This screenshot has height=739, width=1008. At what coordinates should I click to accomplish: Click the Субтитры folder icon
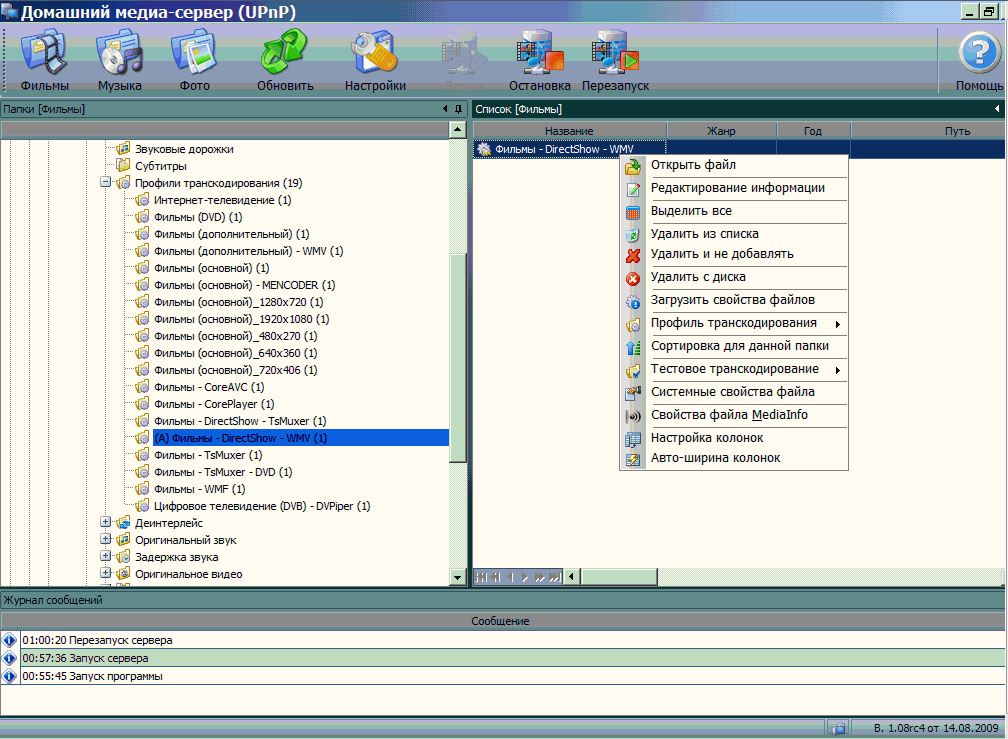(x=123, y=165)
